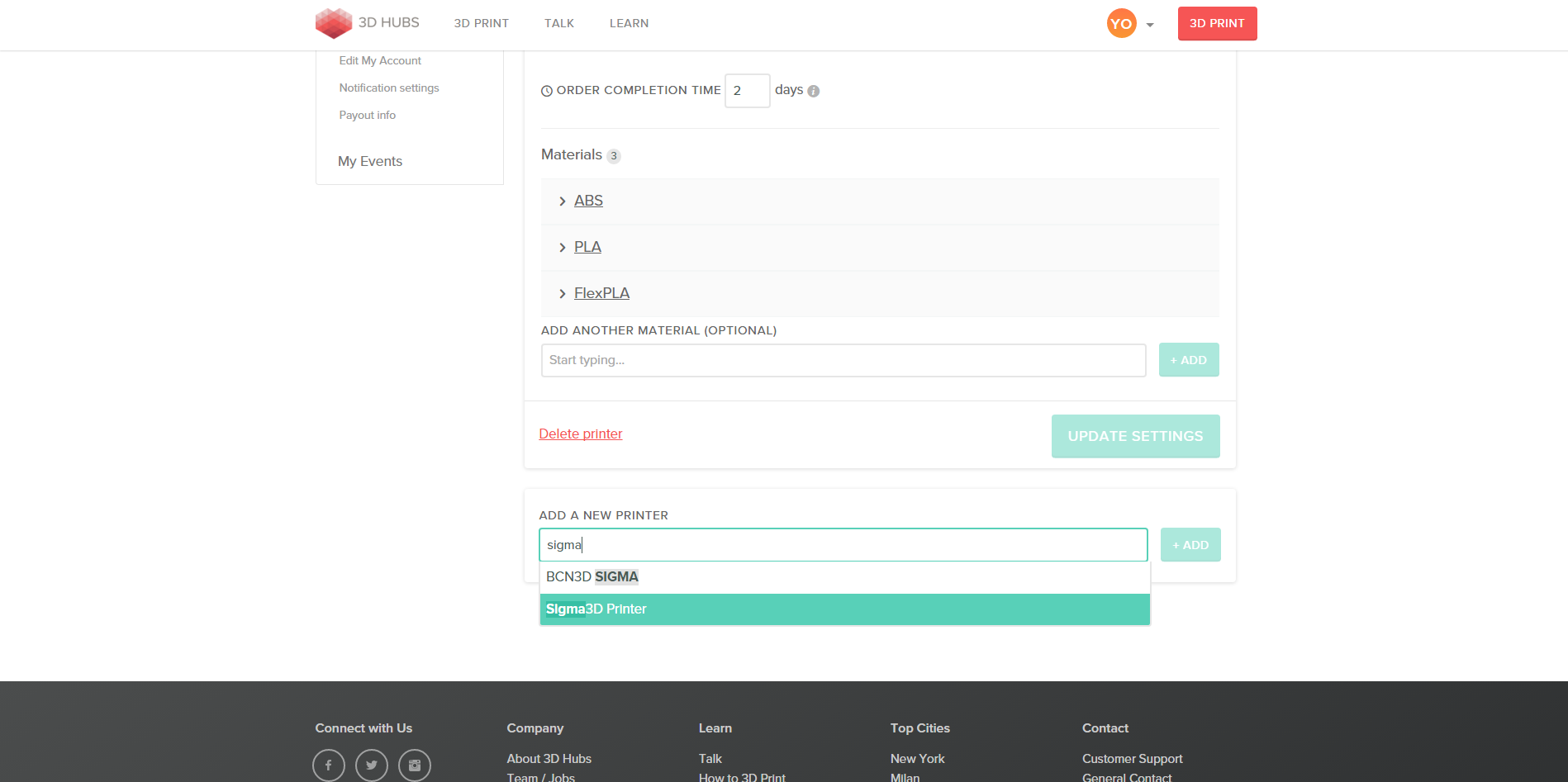The width and height of the screenshot is (1568, 782).
Task: Open the Twitter social icon
Action: [372, 765]
